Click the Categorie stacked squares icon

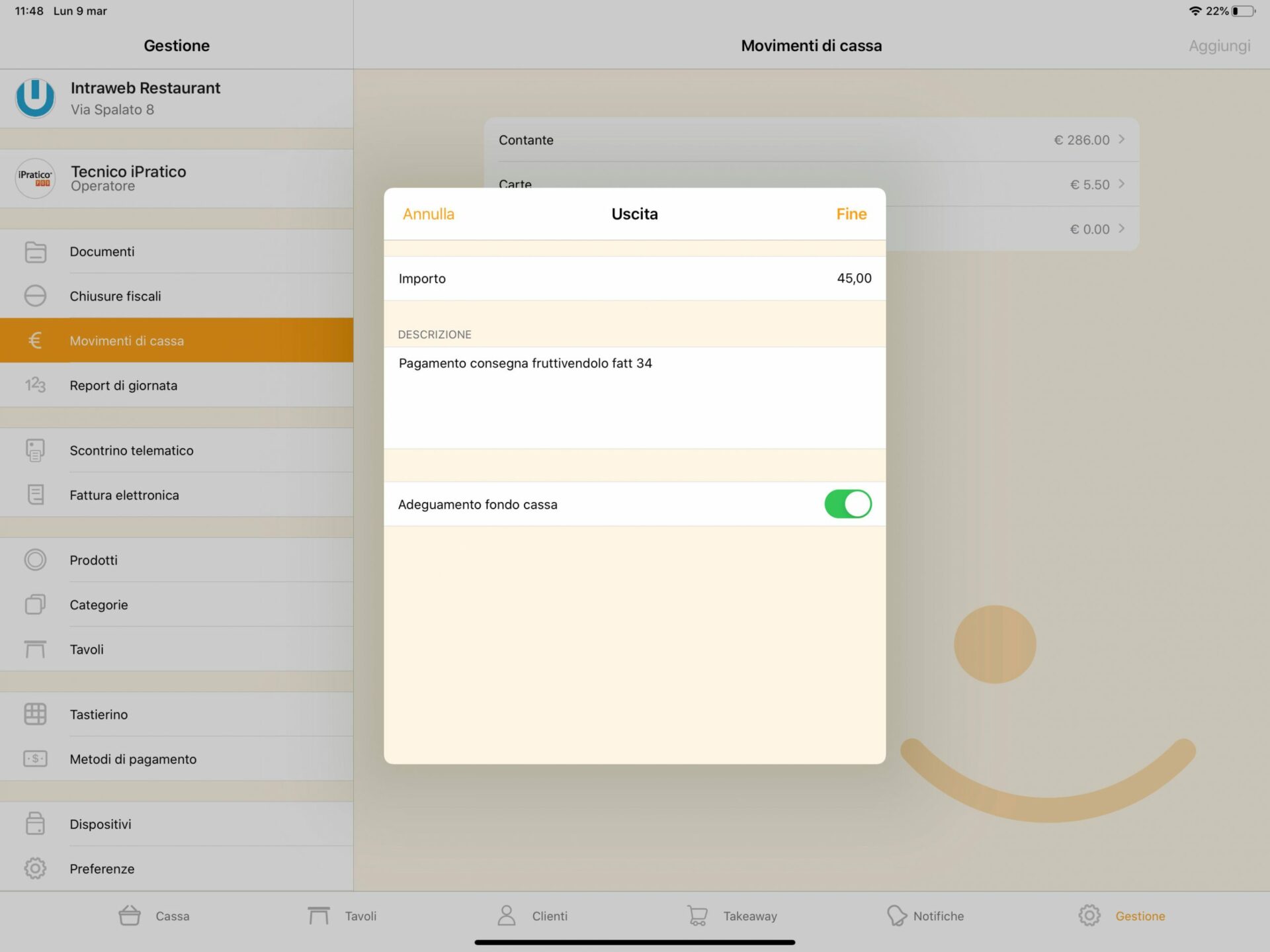coord(35,604)
